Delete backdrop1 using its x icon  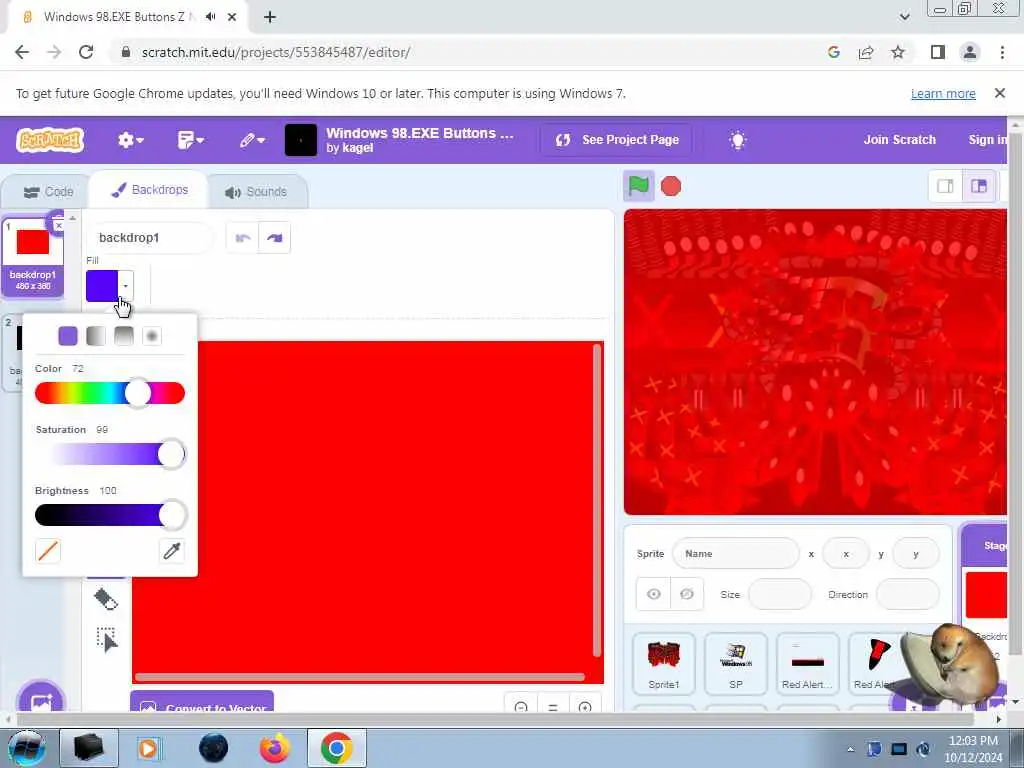[58, 225]
